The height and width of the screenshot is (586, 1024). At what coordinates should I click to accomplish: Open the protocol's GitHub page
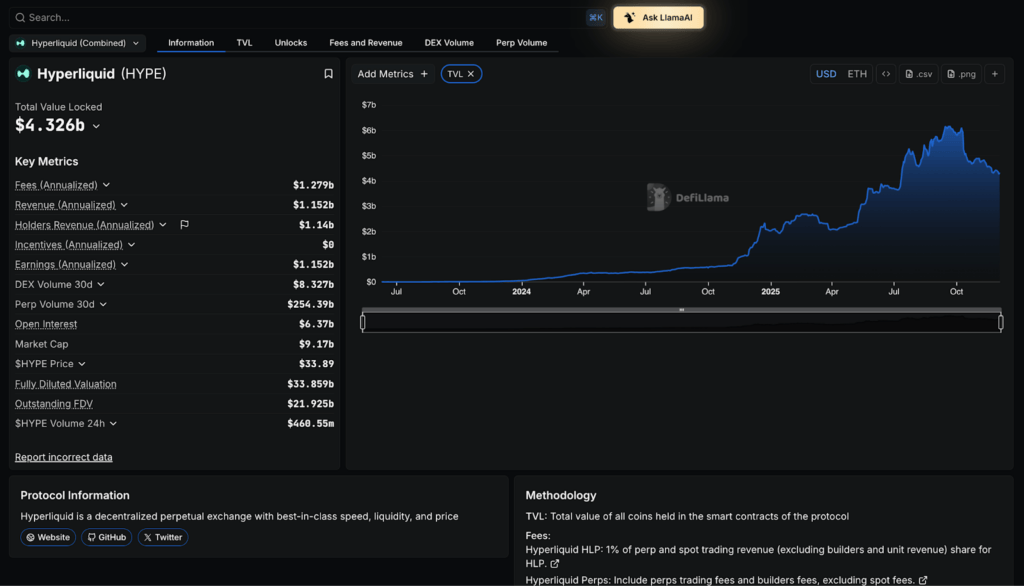(x=106, y=537)
